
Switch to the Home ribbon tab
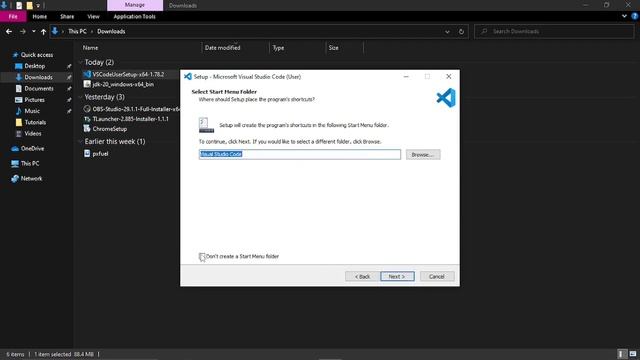[40, 16]
